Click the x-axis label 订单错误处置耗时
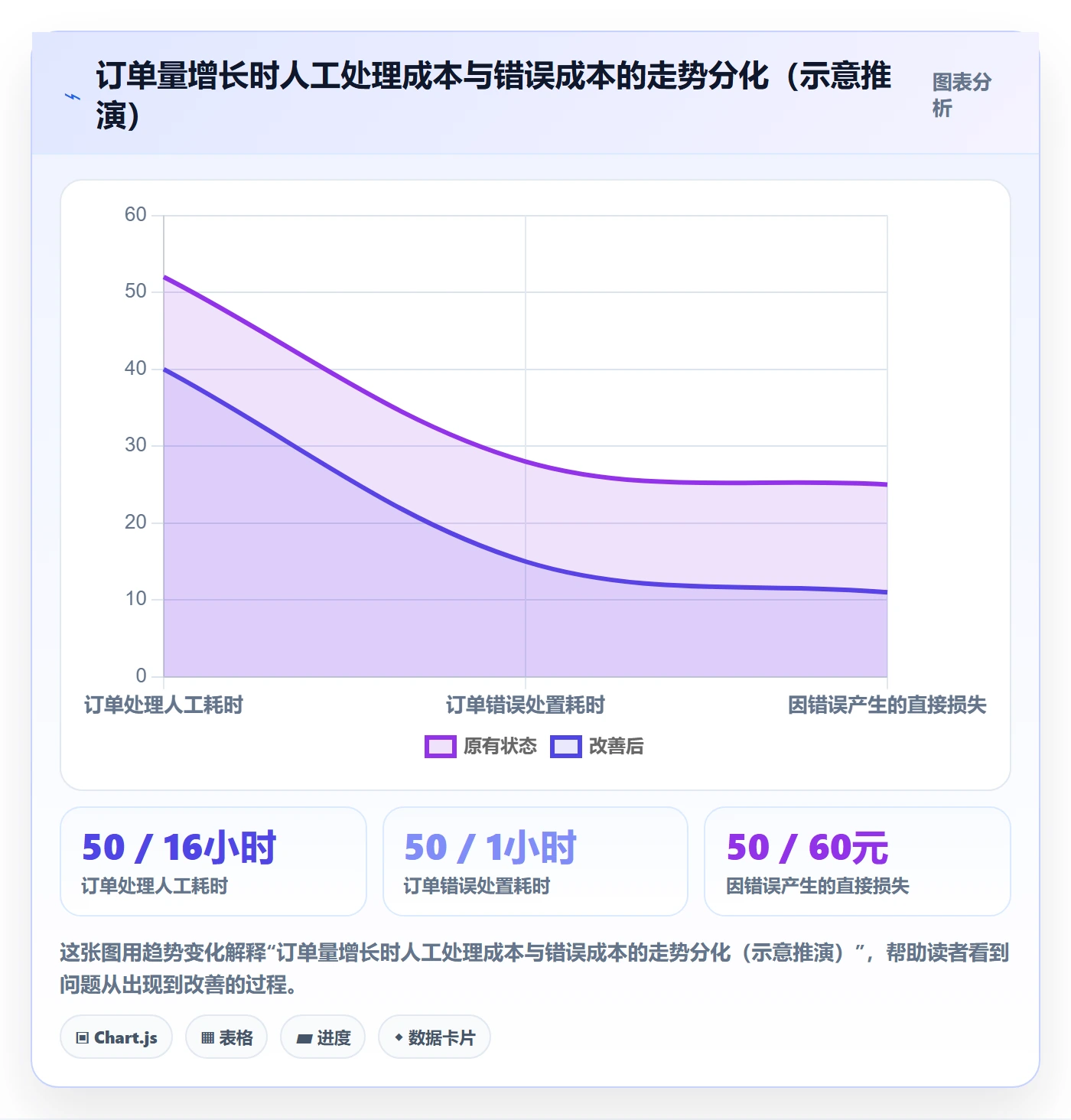Viewport: 1071px width, 1120px height. [526, 705]
